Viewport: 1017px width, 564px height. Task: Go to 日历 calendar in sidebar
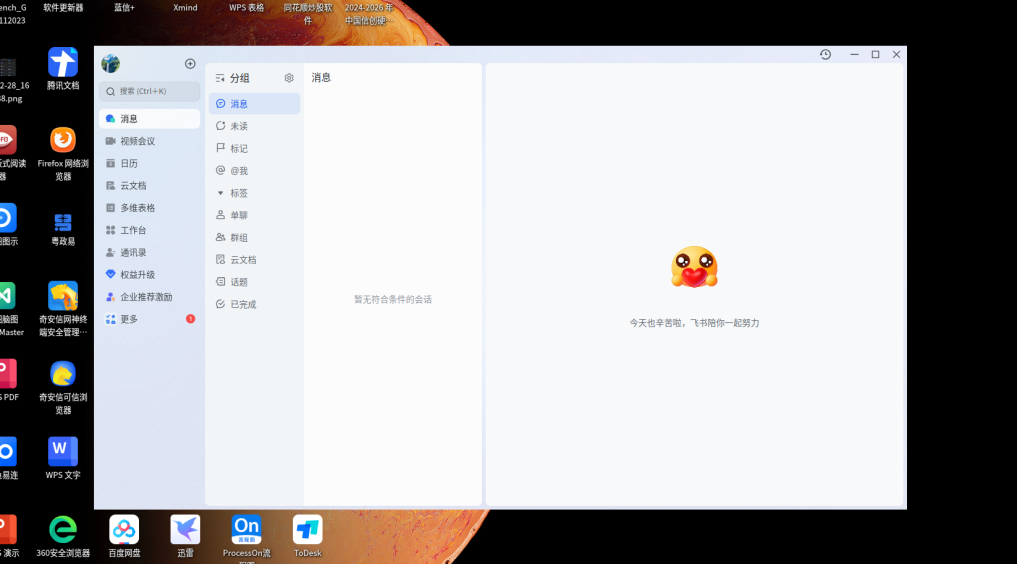tap(129, 163)
